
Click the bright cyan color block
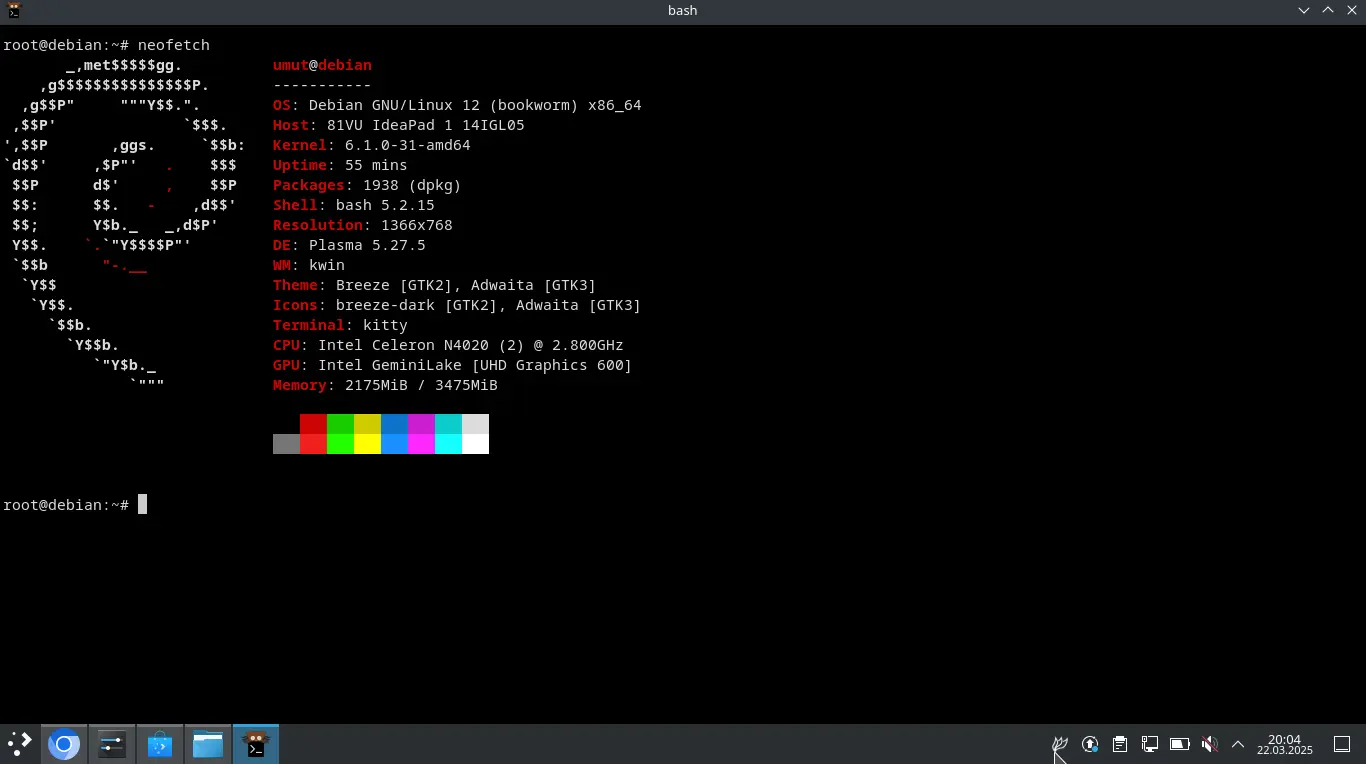[448, 444]
